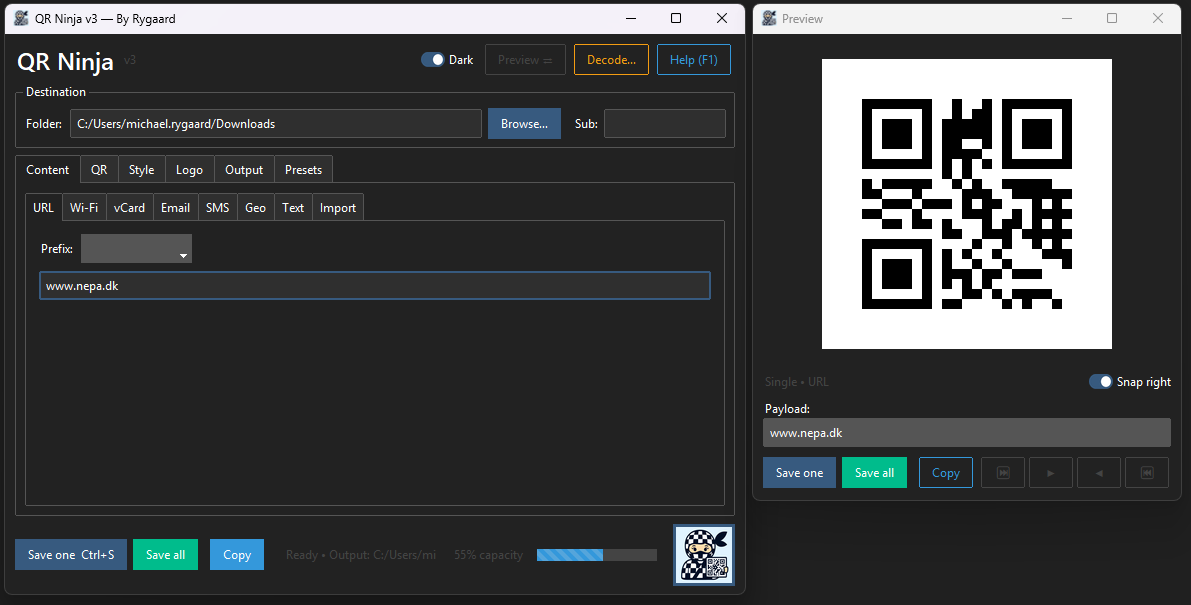Open the Presets tab

pyautogui.click(x=303, y=170)
